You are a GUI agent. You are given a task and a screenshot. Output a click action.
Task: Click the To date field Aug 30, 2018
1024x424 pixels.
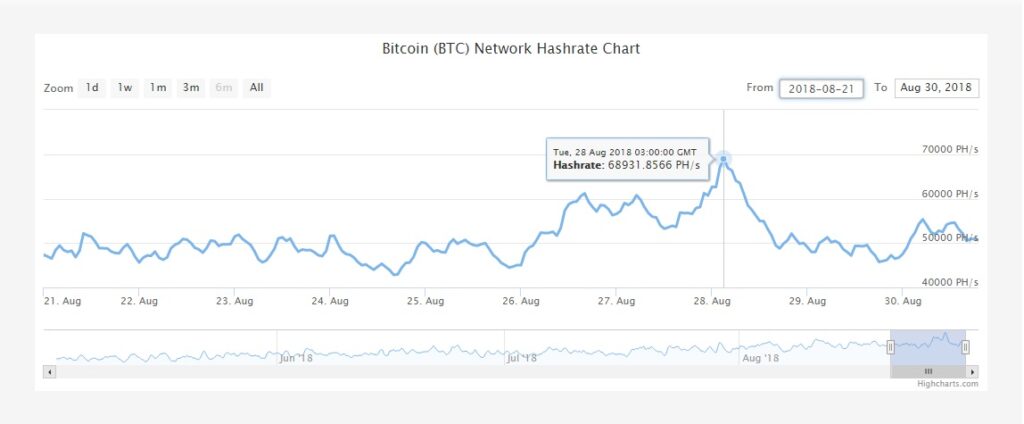[936, 88]
